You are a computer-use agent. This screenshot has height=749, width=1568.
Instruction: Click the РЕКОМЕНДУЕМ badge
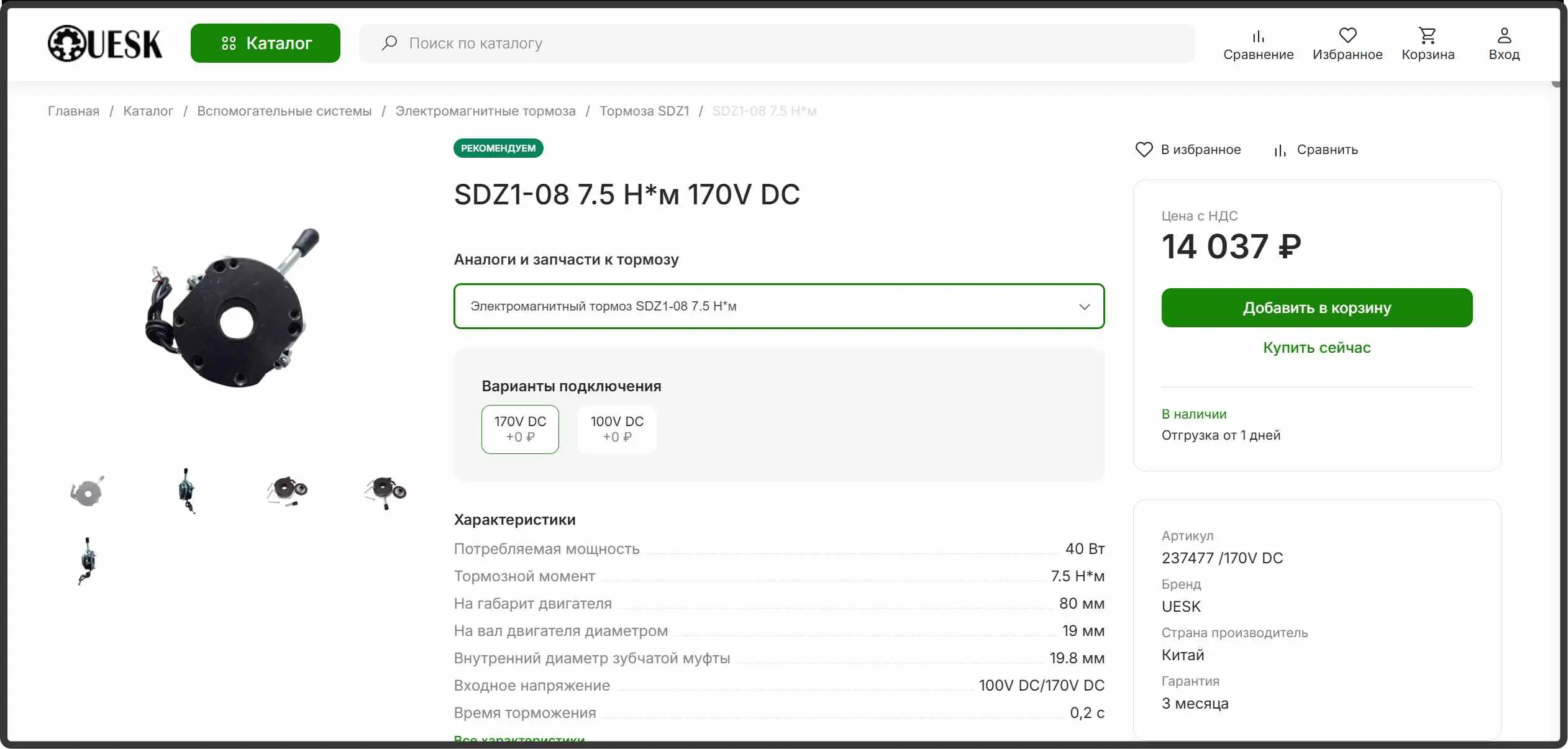(x=498, y=148)
